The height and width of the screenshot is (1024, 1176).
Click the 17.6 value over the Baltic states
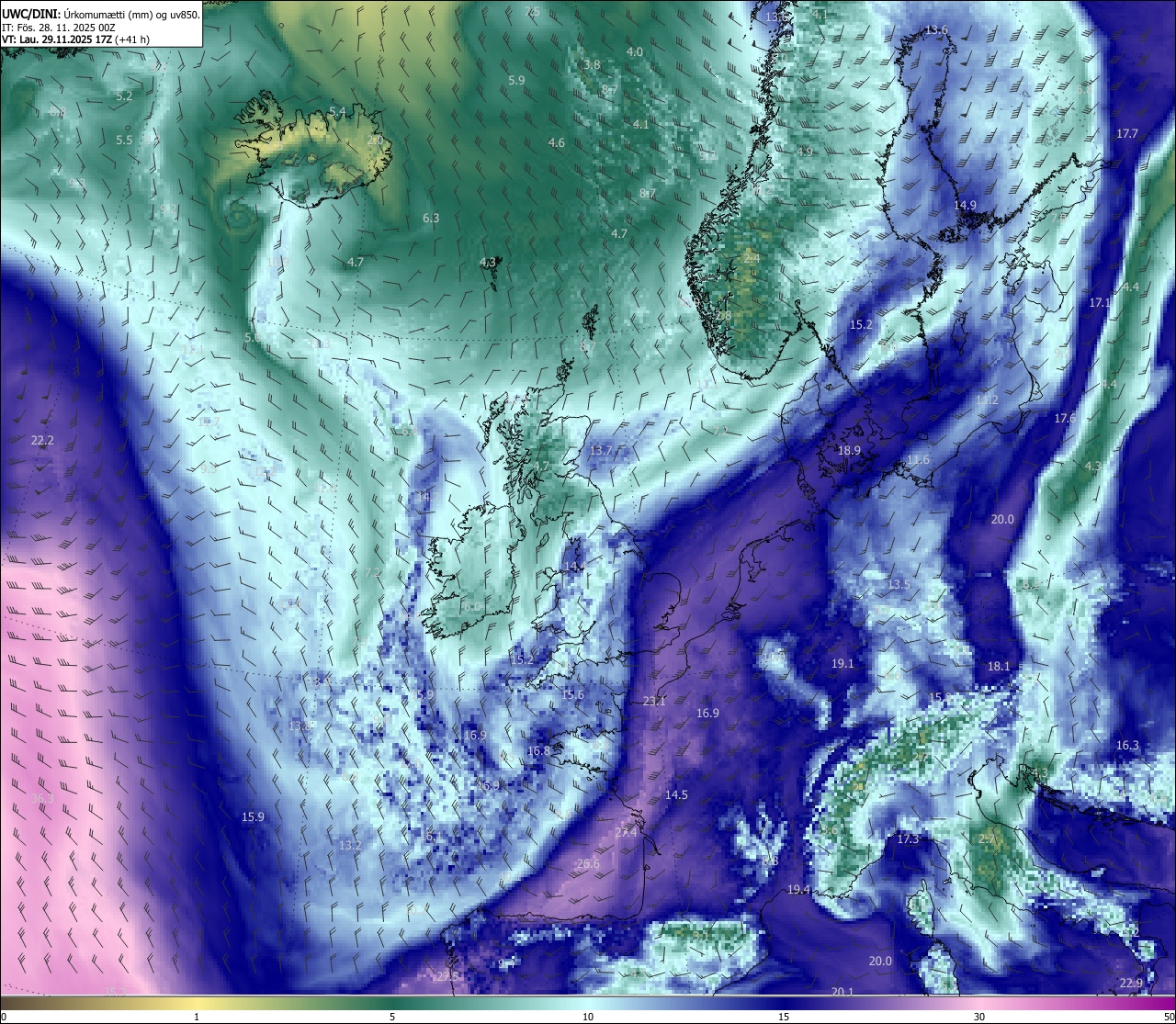pyautogui.click(x=1065, y=419)
